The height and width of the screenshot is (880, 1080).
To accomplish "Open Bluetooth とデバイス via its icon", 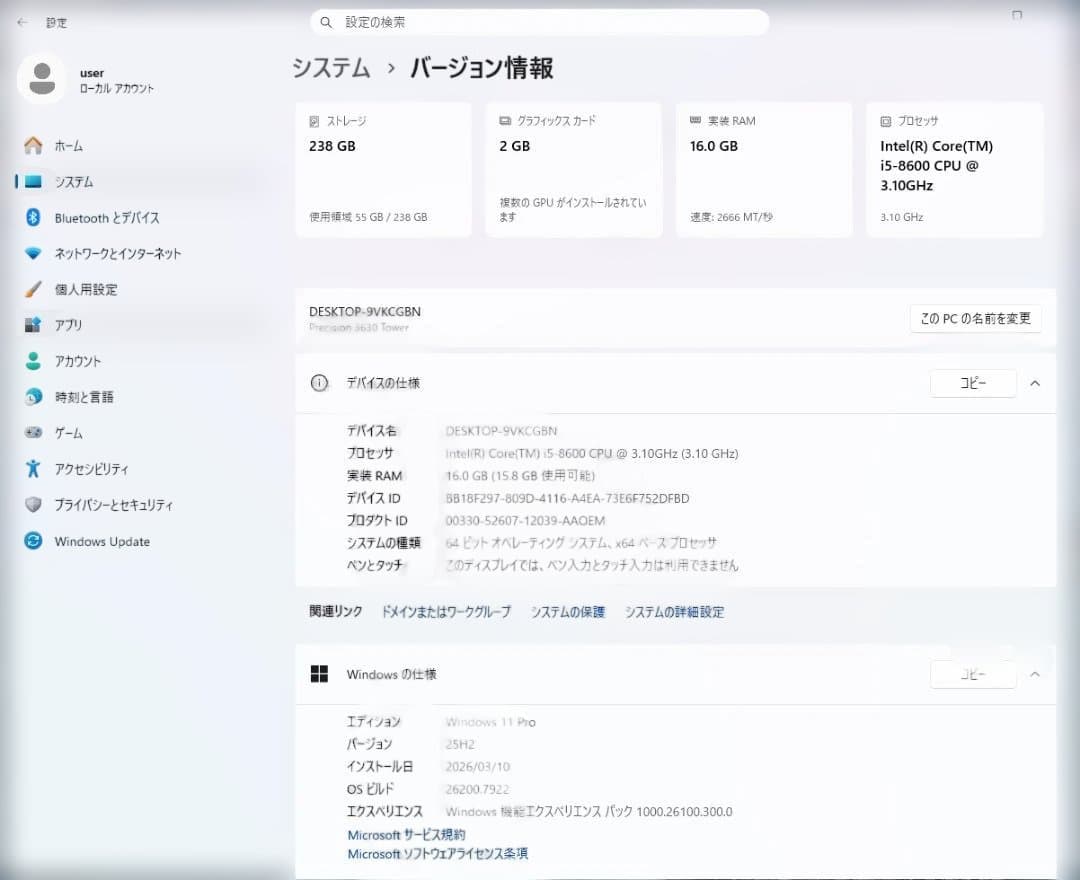I will (33, 218).
